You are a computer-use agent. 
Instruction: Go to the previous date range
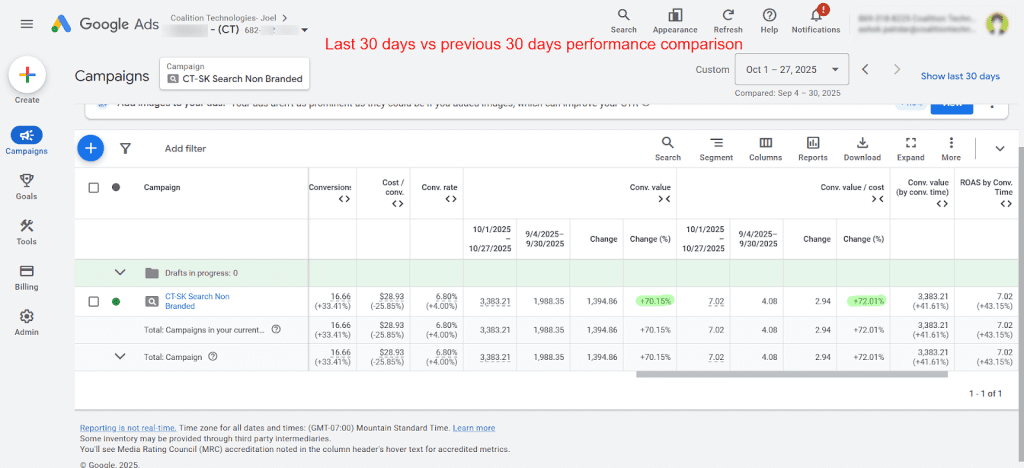[865, 69]
